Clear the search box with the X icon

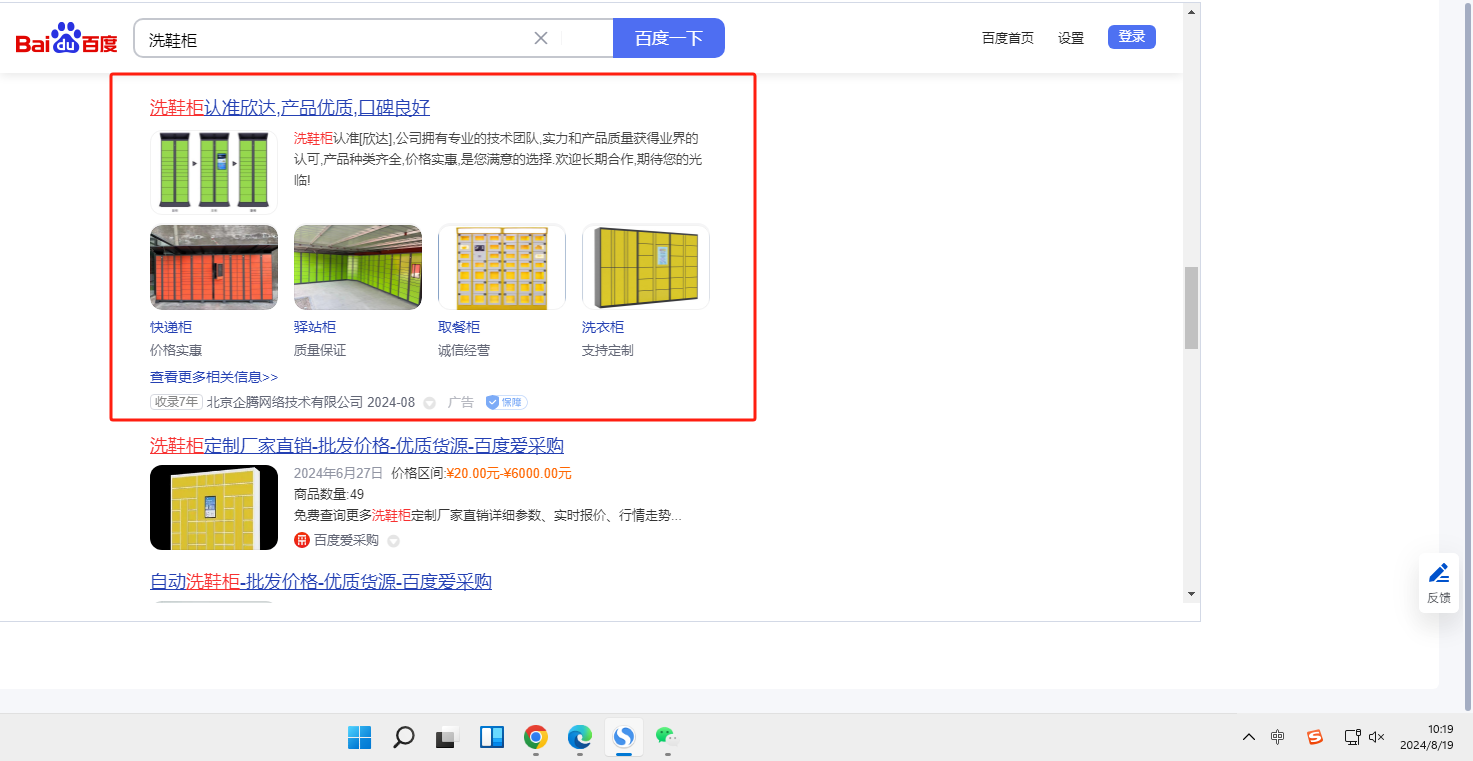541,38
